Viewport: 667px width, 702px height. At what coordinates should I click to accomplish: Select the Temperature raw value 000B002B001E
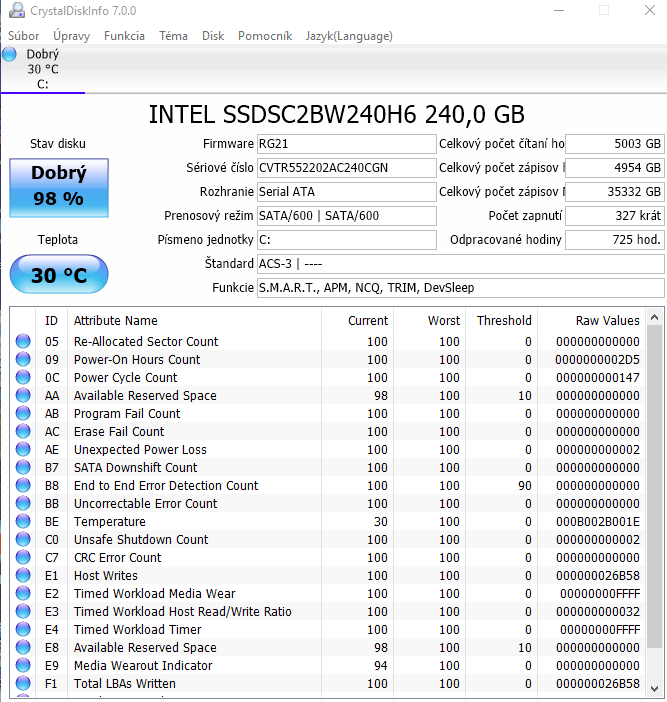pos(598,521)
